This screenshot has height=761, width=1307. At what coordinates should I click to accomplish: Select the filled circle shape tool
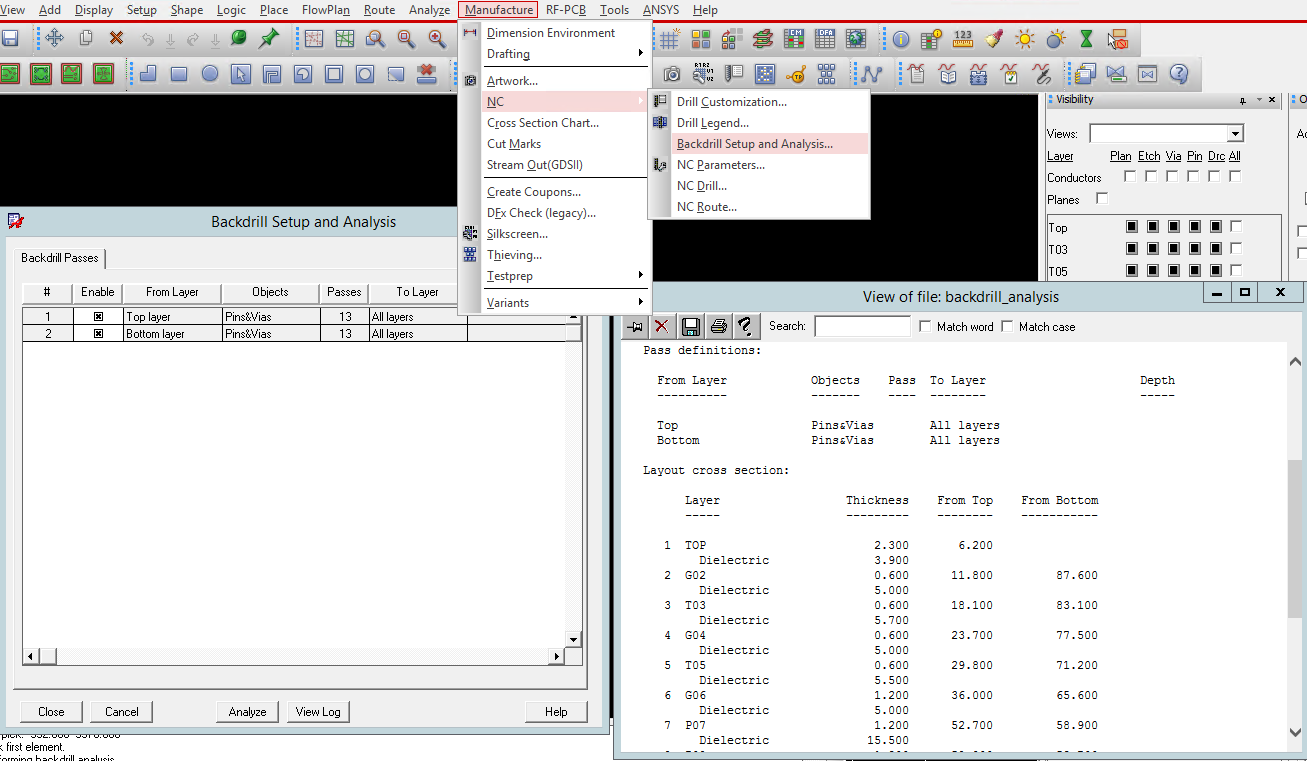tap(210, 74)
